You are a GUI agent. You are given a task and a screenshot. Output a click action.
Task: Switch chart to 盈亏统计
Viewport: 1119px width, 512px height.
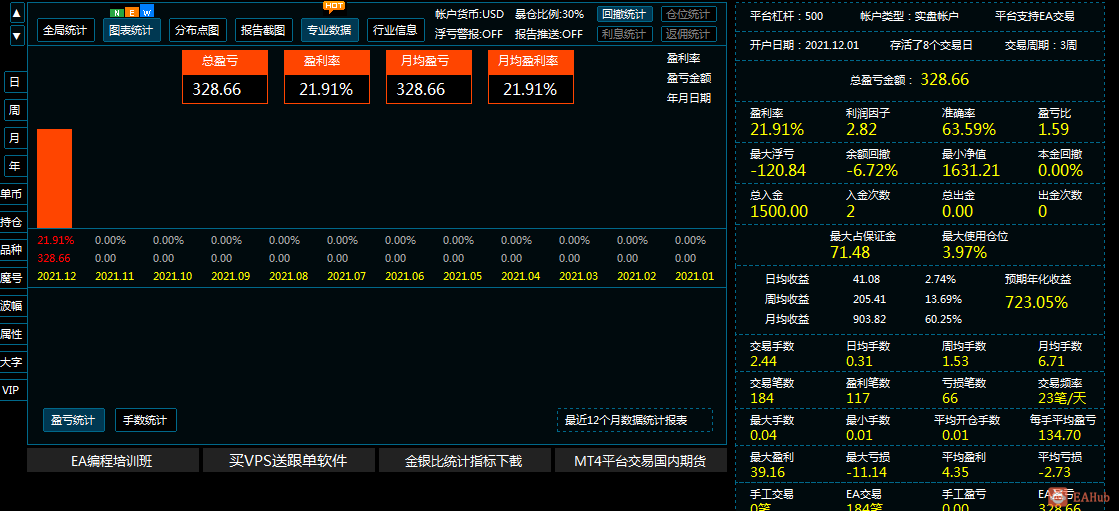(74, 420)
